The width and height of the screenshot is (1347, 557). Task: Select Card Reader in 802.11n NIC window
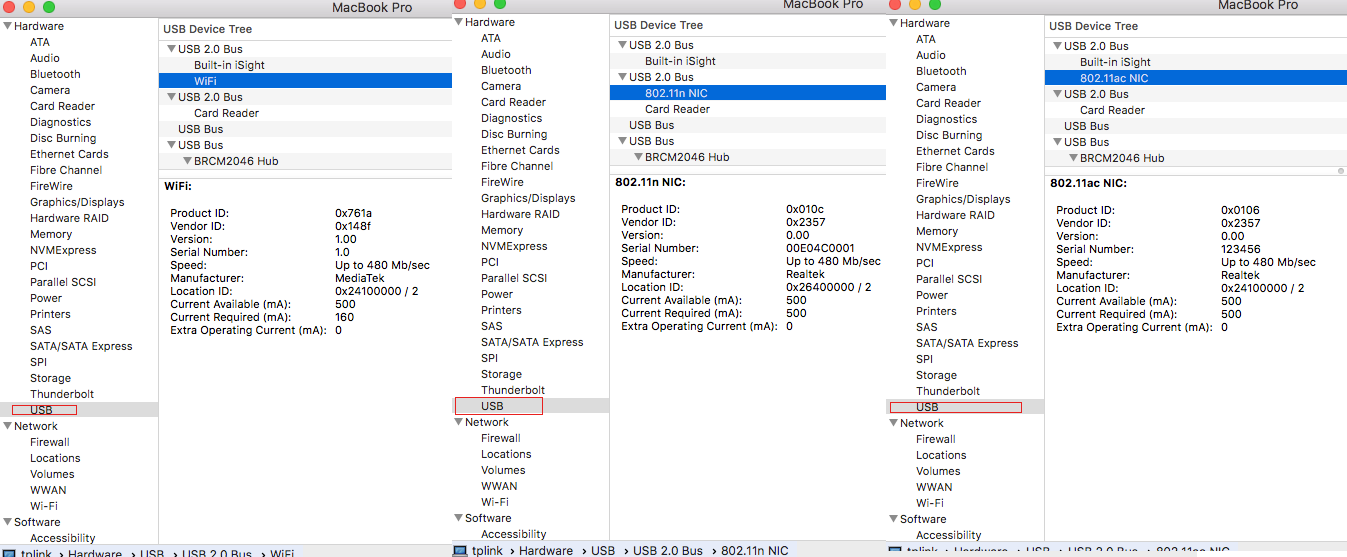tap(677, 109)
